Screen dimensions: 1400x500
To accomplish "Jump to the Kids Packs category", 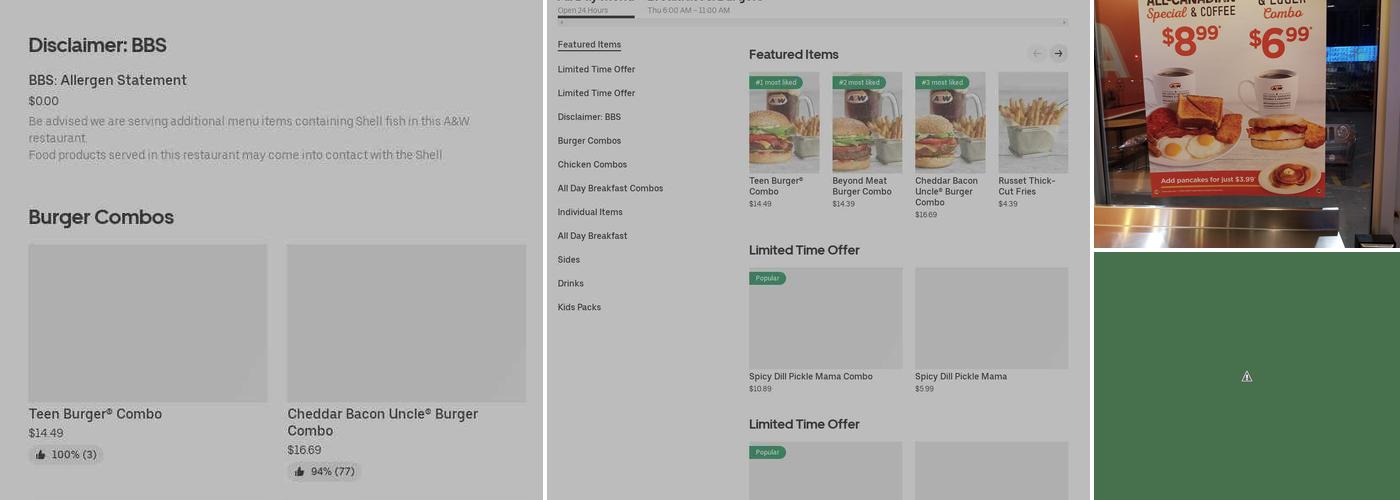I will click(579, 308).
